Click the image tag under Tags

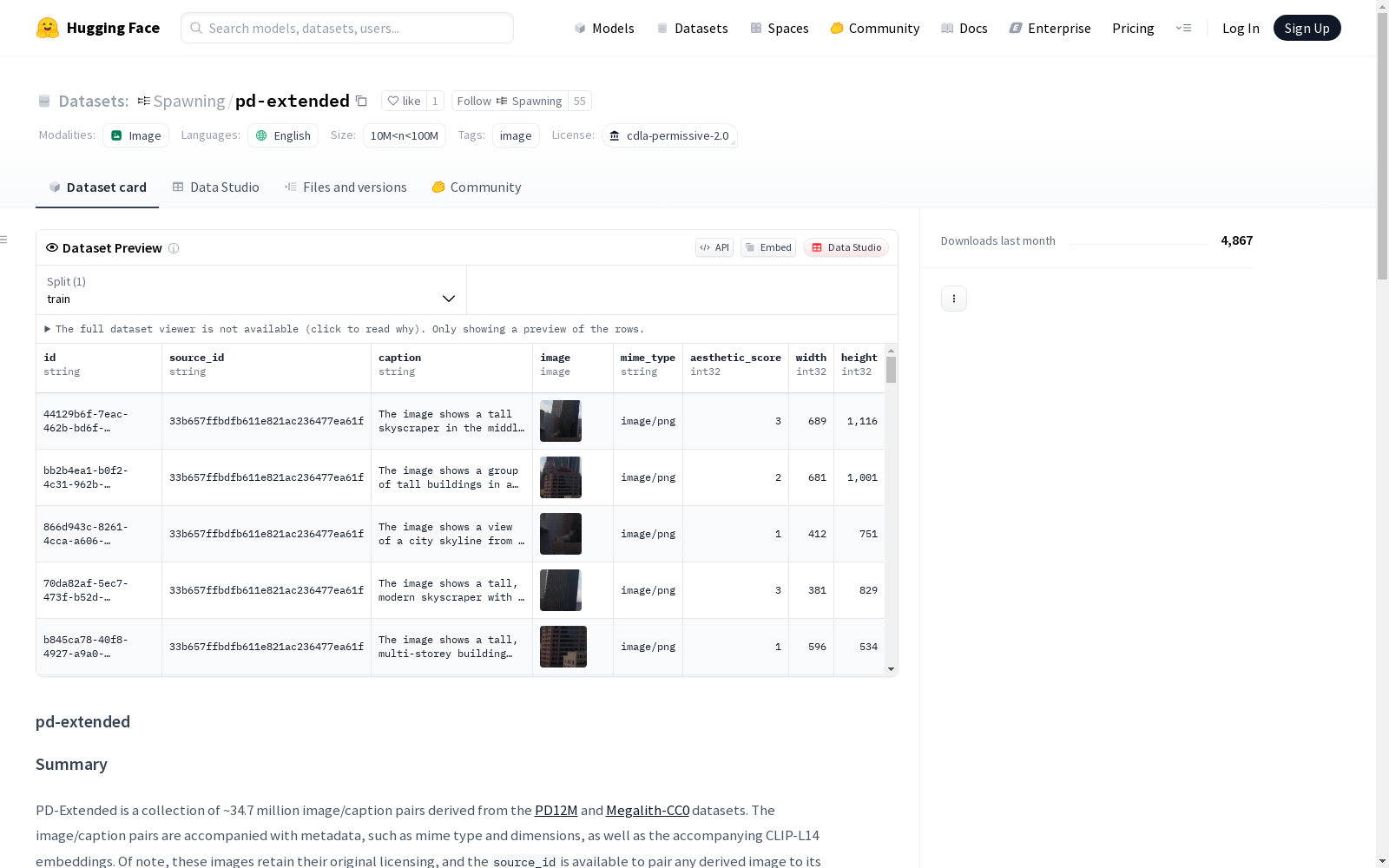coord(516,135)
